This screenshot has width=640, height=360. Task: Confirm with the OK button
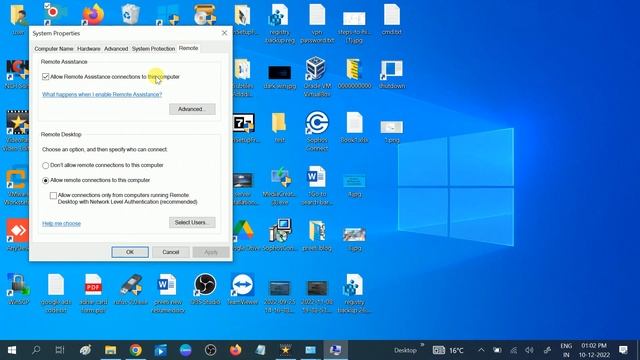[x=130, y=252]
